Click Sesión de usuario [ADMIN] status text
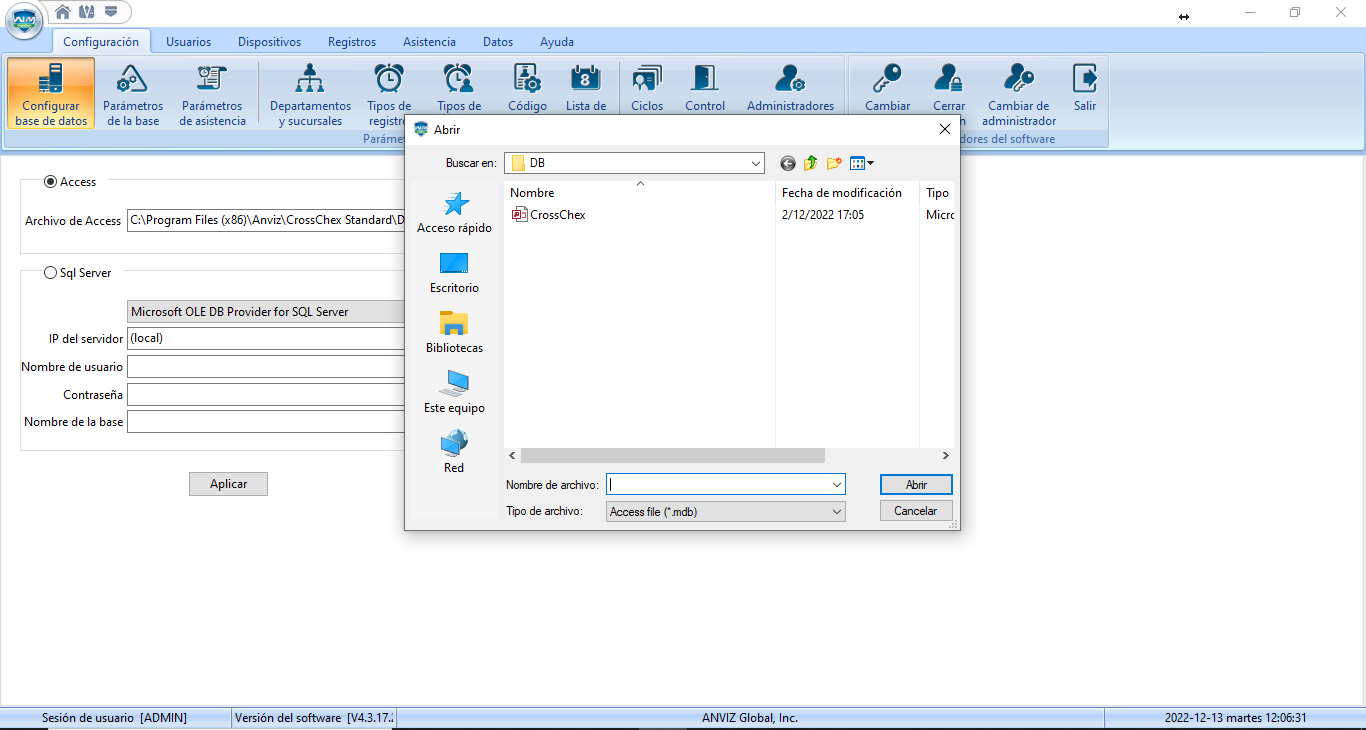The height and width of the screenshot is (730, 1366). 114,718
